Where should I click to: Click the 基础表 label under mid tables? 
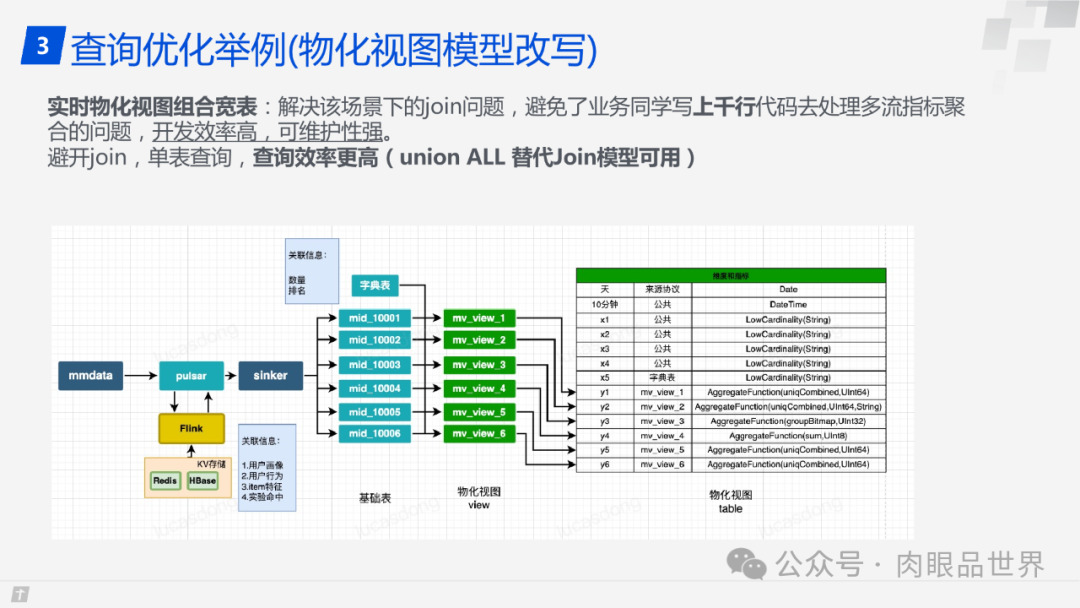(375, 498)
